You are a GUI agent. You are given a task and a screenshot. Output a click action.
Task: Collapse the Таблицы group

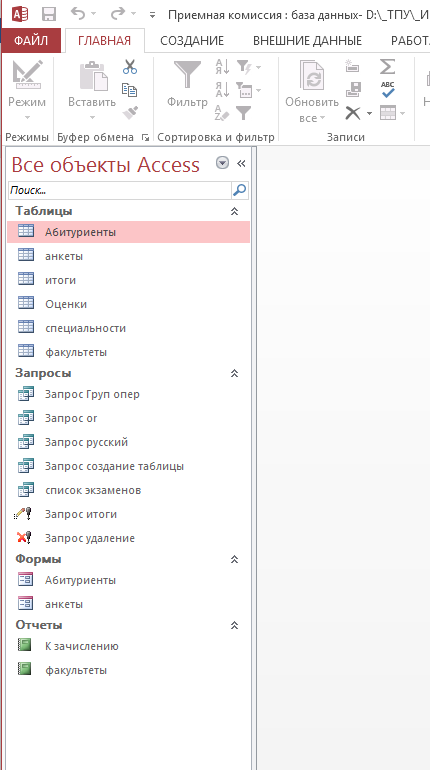[x=235, y=211]
